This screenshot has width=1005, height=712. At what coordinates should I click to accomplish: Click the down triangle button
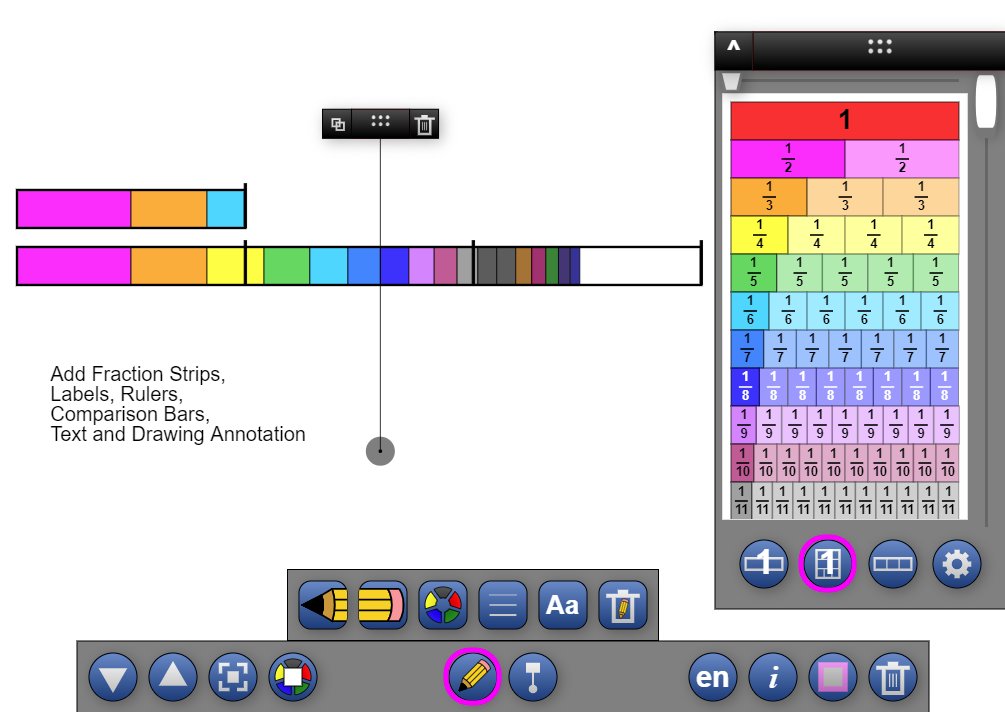113,677
